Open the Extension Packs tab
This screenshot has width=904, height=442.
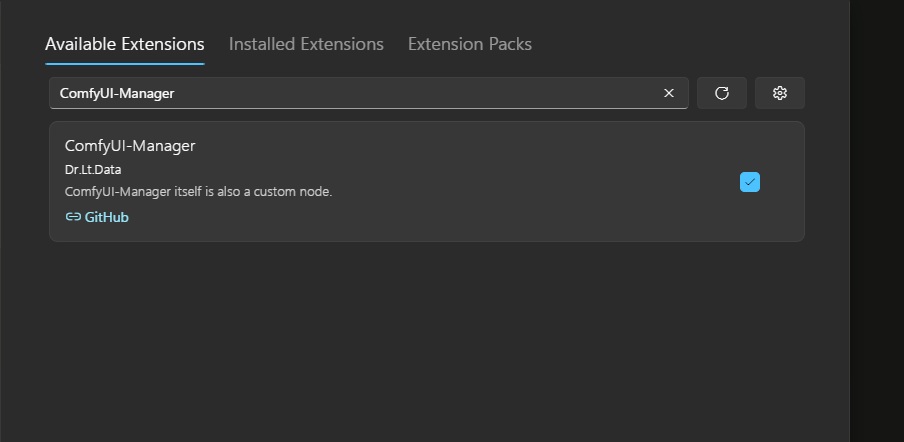pyautogui.click(x=470, y=44)
